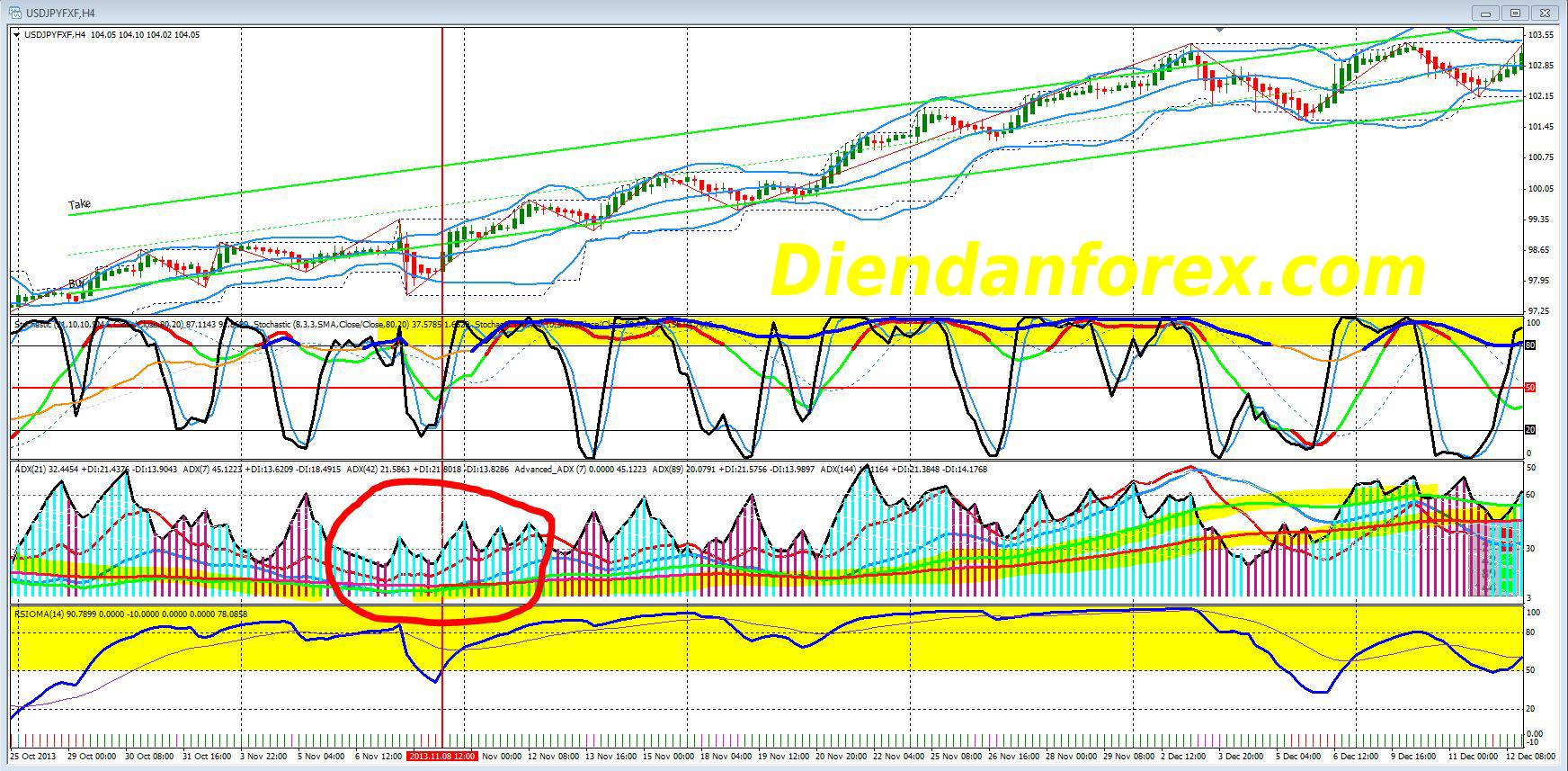Click price axis value 101.45
The width and height of the screenshot is (1568, 771).
[x=1541, y=127]
